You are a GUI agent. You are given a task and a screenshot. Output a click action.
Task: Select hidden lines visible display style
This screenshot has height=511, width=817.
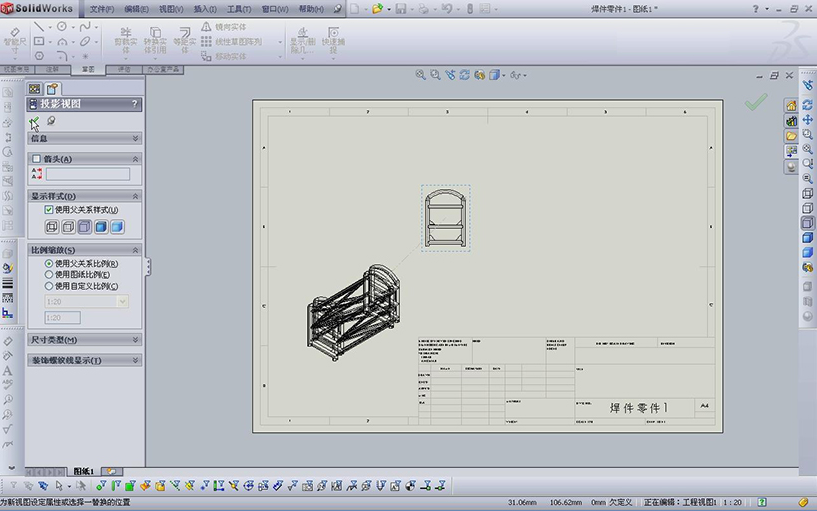point(68,227)
